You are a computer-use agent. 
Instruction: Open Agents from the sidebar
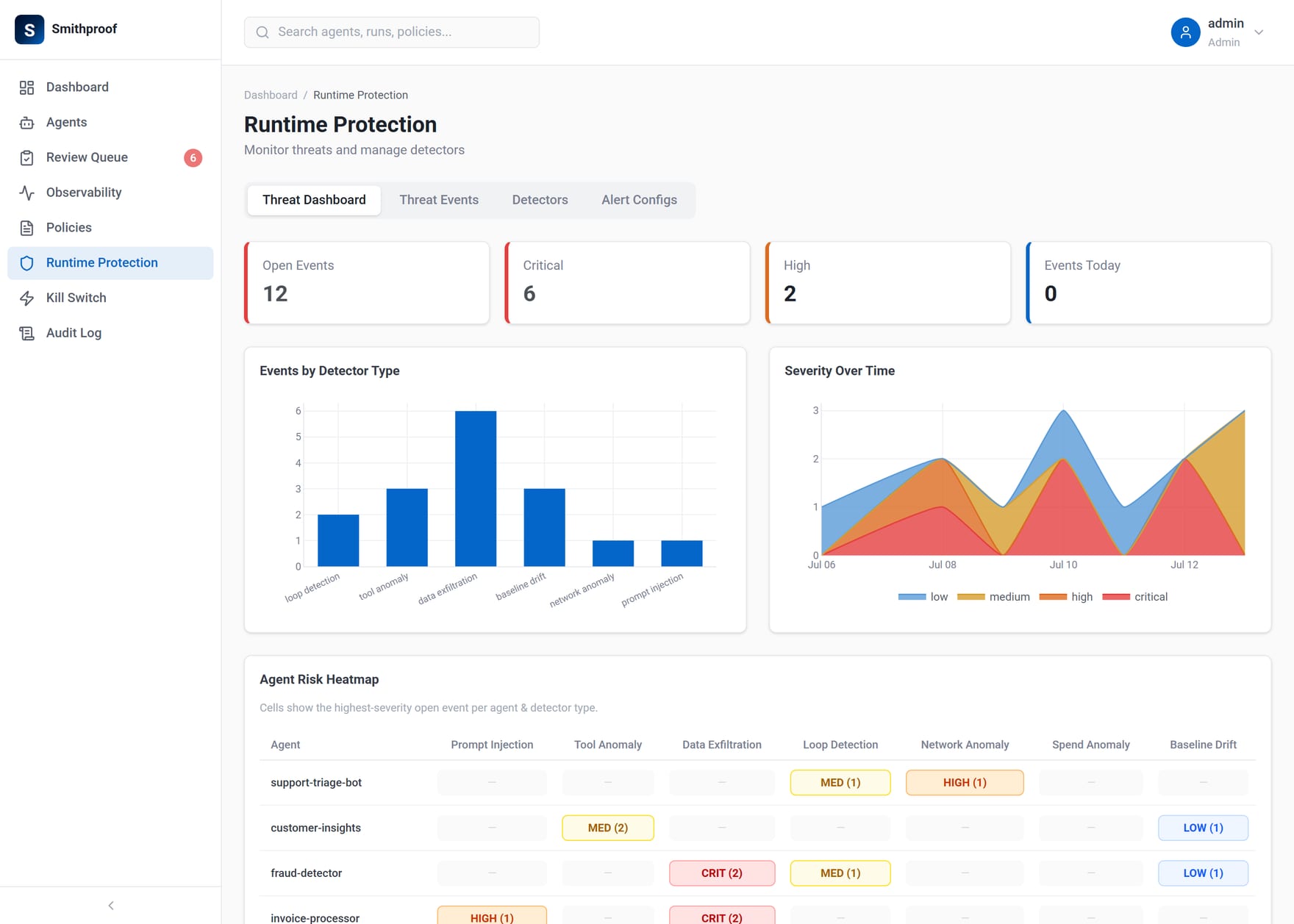110,123
